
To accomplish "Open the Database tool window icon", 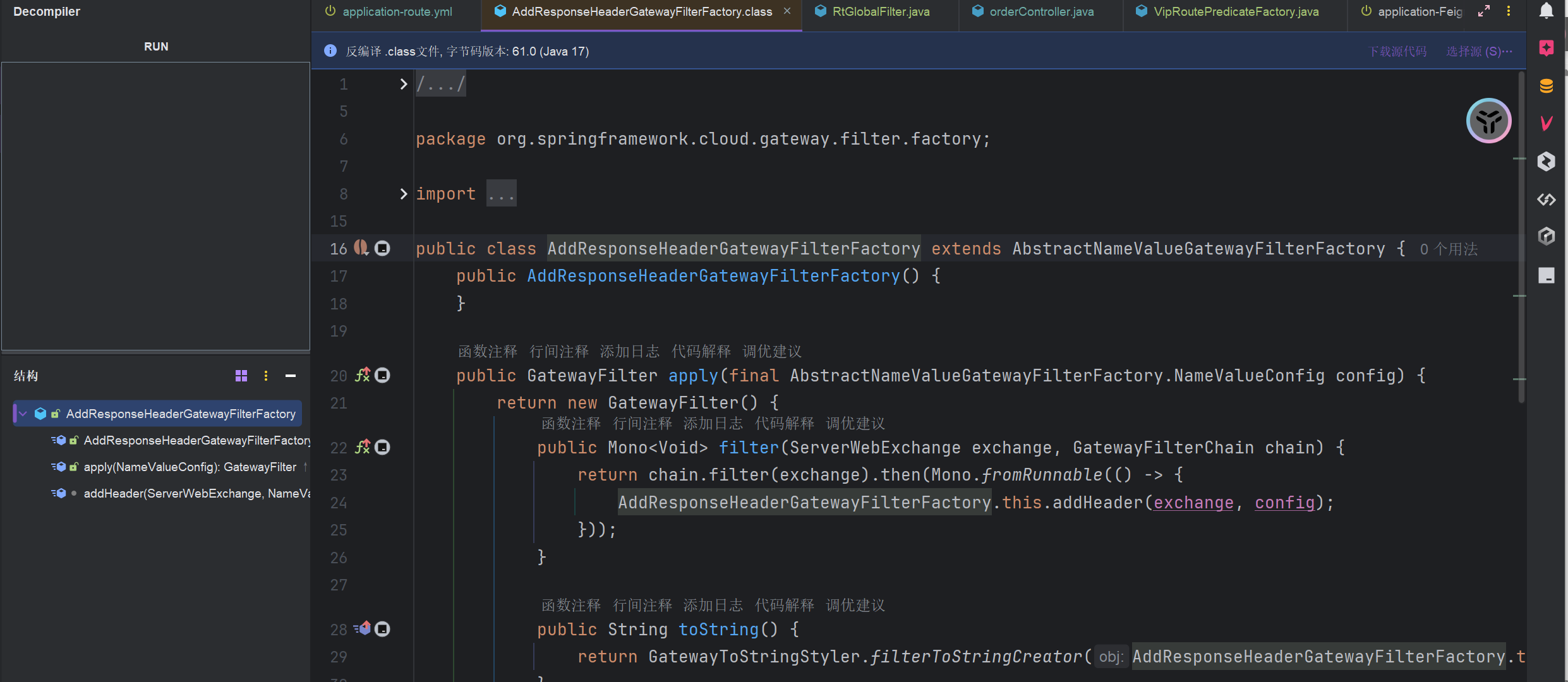I will click(x=1546, y=86).
